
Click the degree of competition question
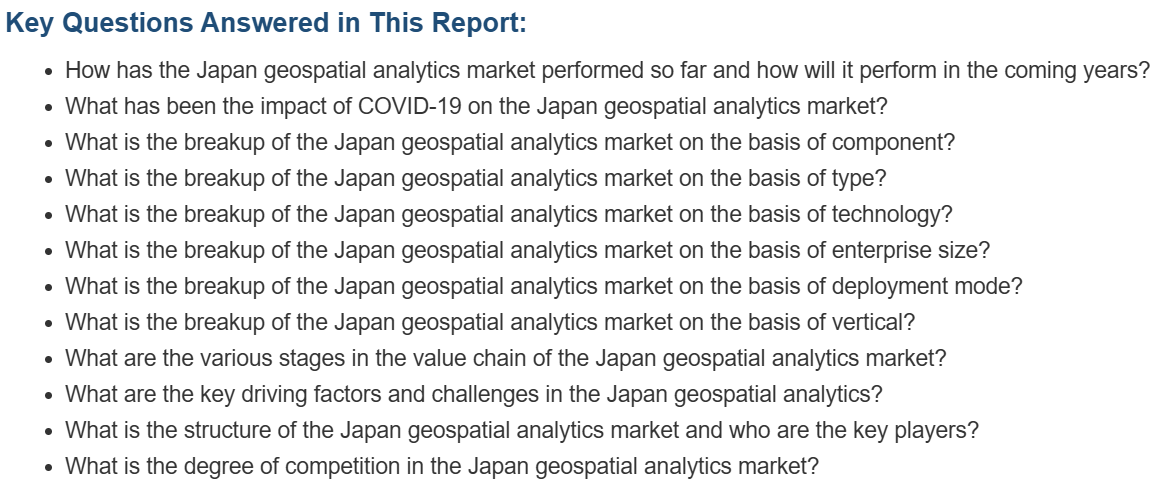442,467
